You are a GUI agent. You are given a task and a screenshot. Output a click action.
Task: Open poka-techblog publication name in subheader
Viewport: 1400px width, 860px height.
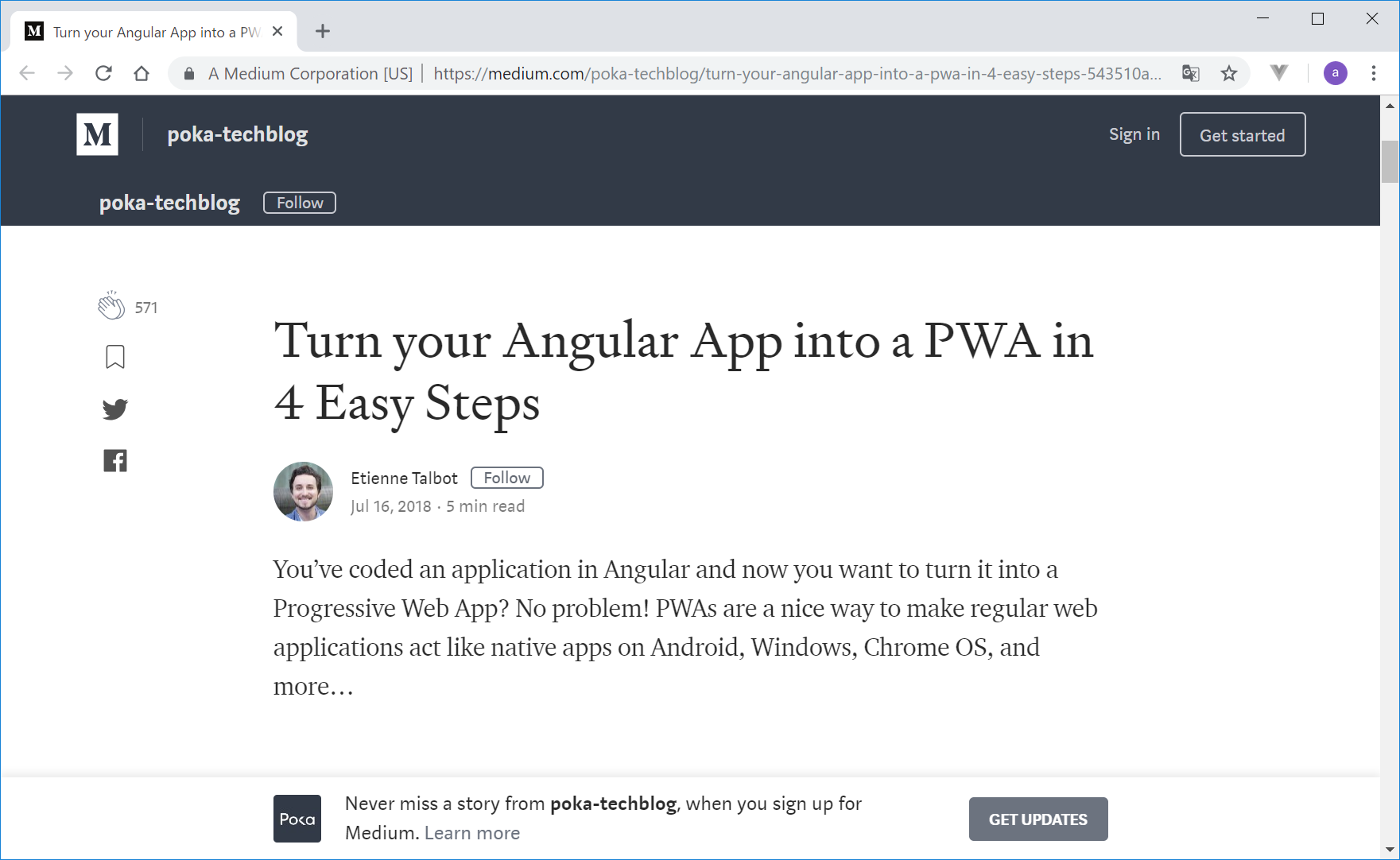coord(169,203)
